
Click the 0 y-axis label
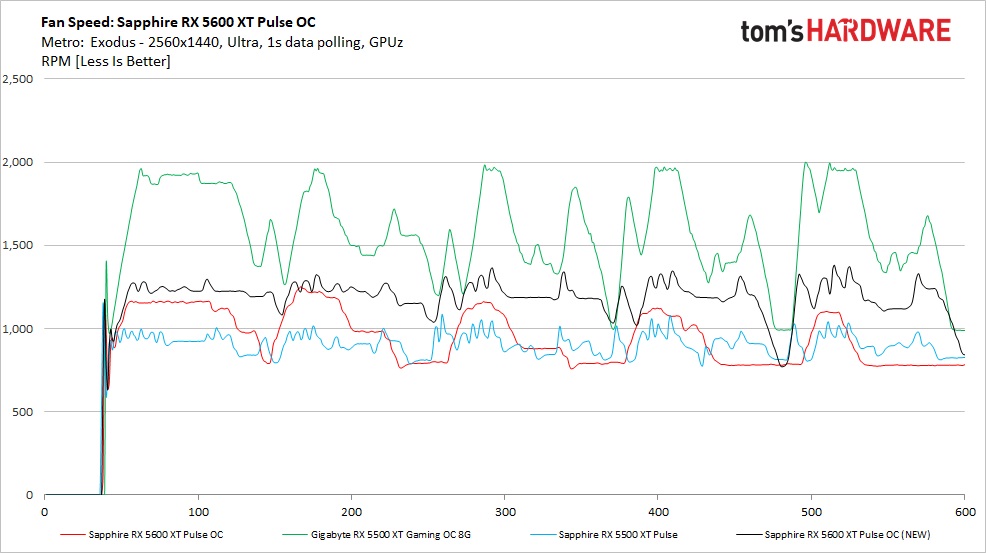30,495
